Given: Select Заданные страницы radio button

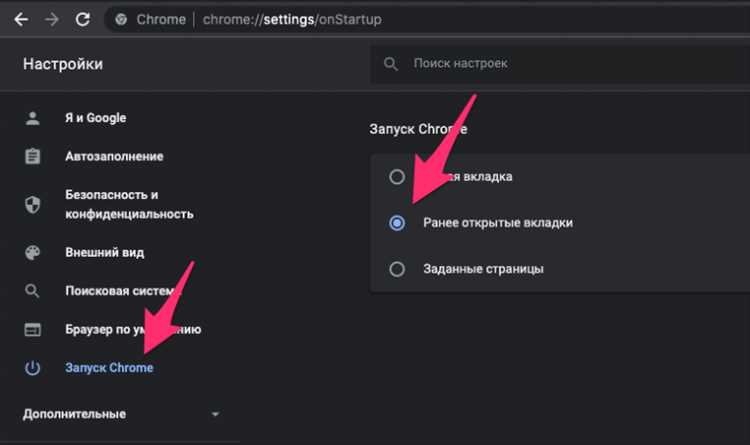Looking at the screenshot, I should [x=397, y=269].
